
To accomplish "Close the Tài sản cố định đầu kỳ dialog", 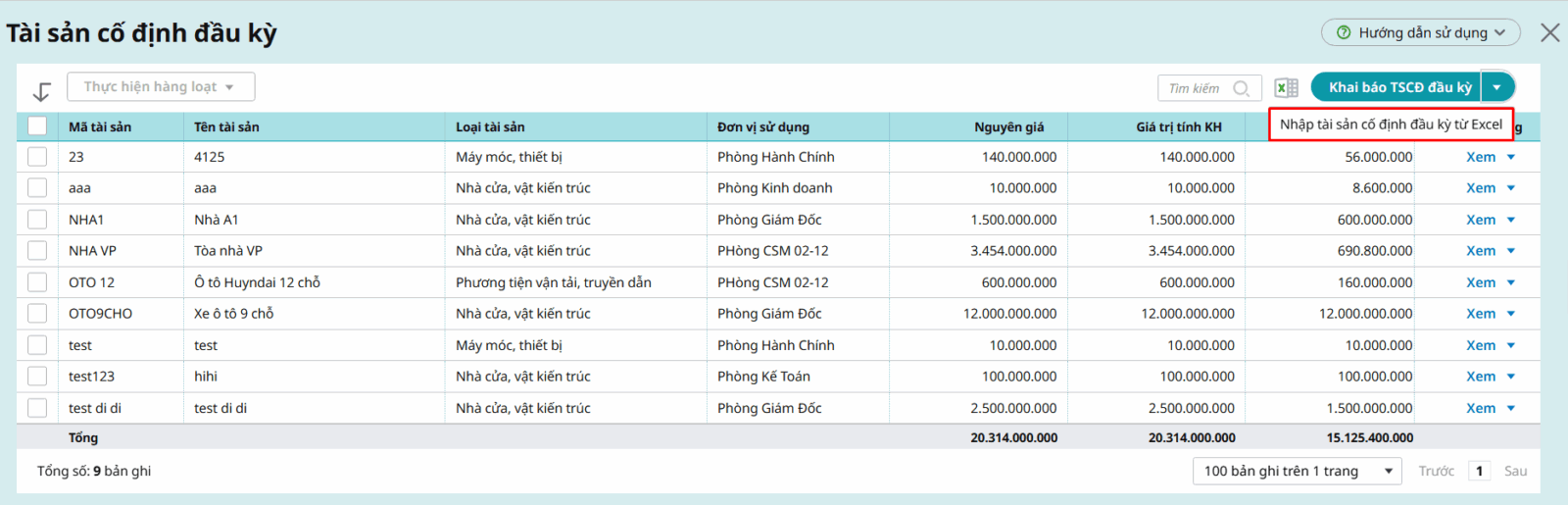I will [1549, 32].
